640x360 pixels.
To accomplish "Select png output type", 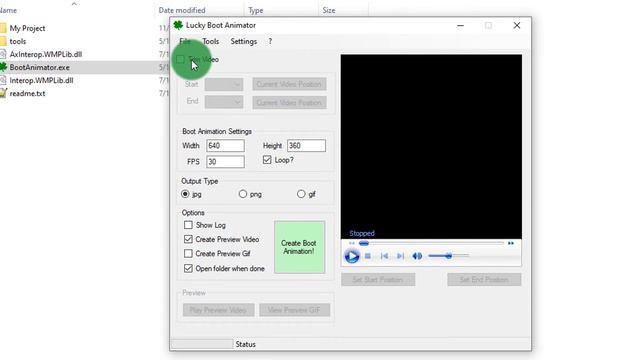I will (243, 194).
